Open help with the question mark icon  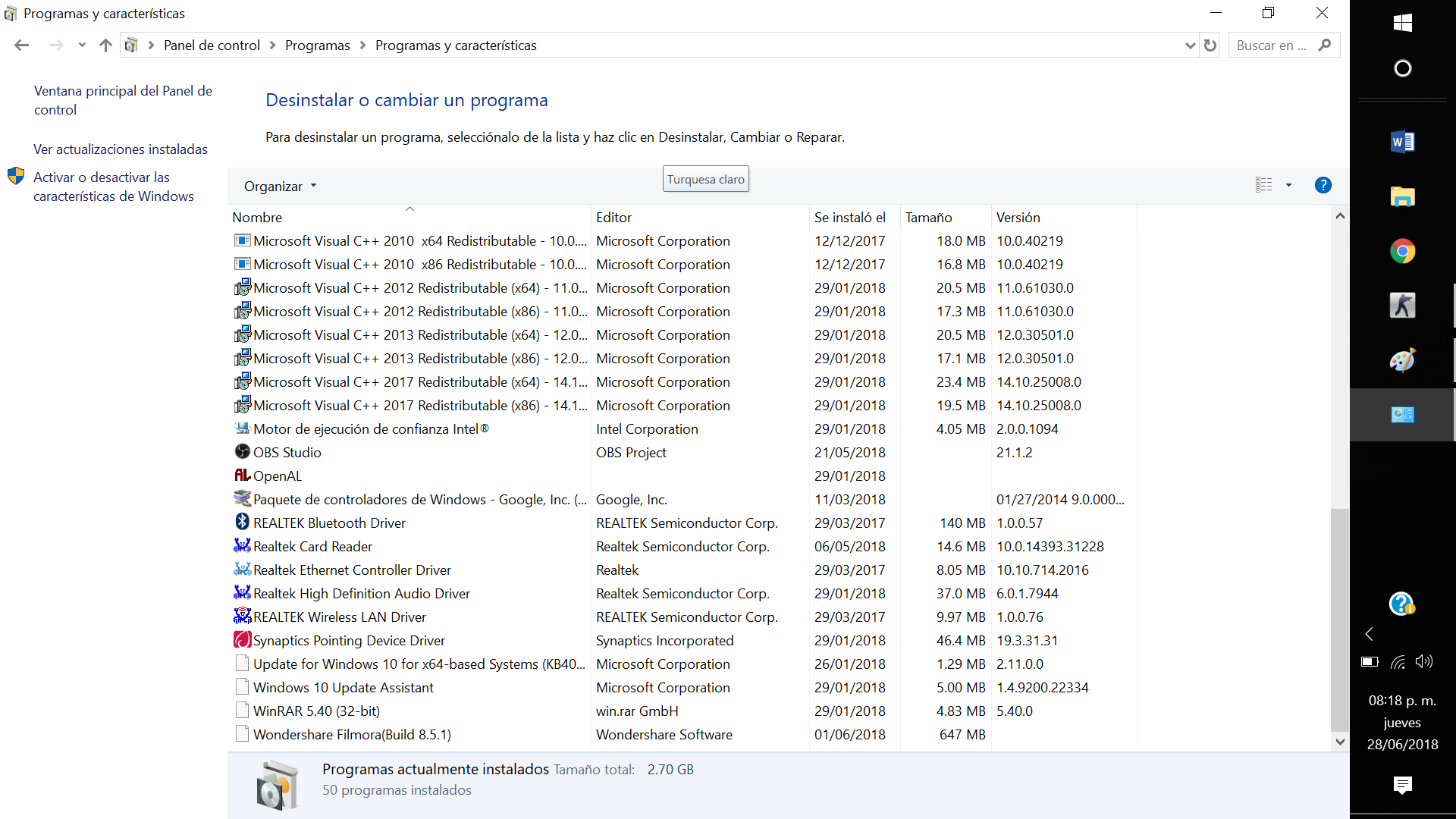[1323, 185]
